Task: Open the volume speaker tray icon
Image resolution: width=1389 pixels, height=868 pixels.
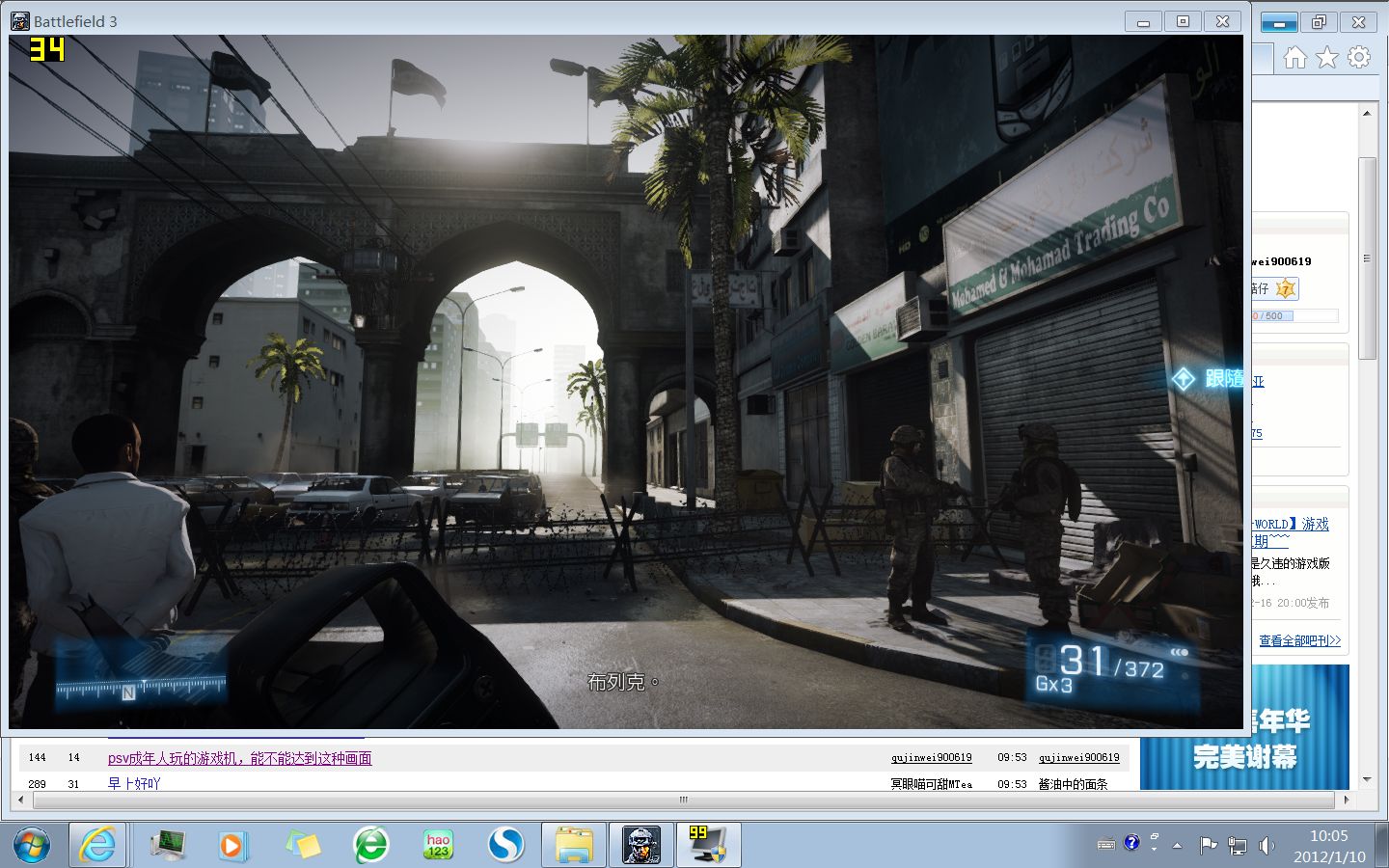Action: click(x=1266, y=846)
